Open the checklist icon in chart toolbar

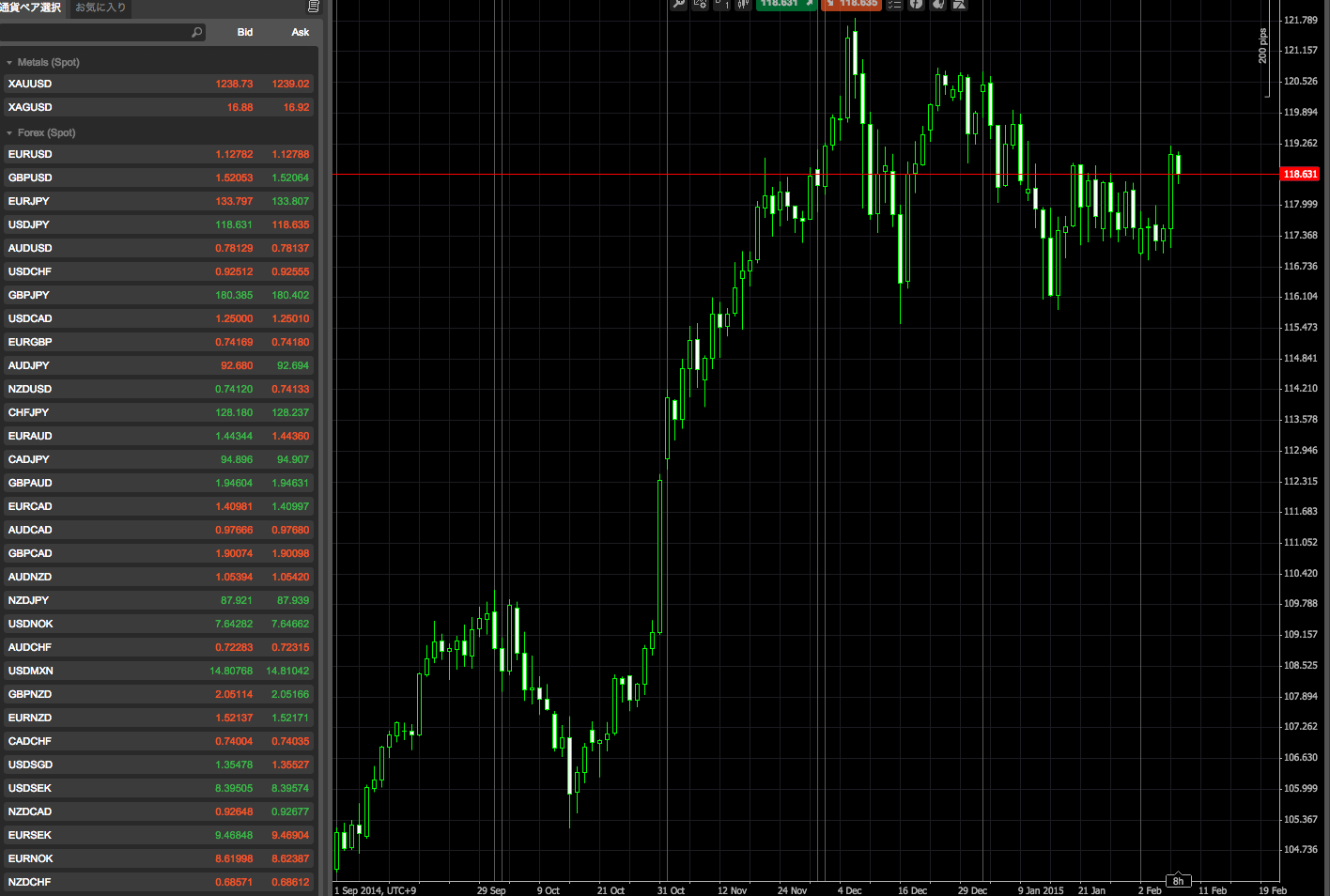point(894,4)
